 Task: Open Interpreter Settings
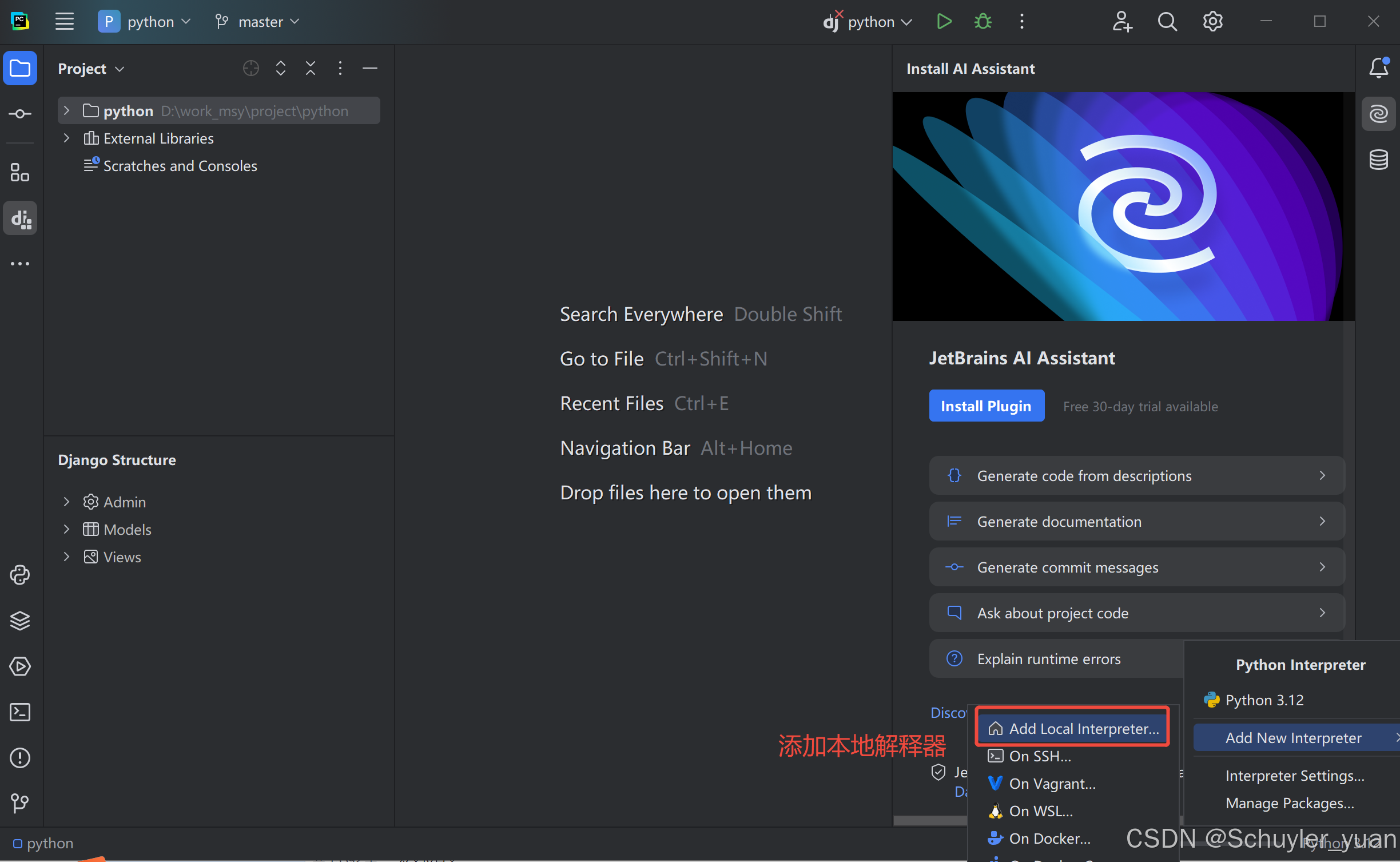1295,776
